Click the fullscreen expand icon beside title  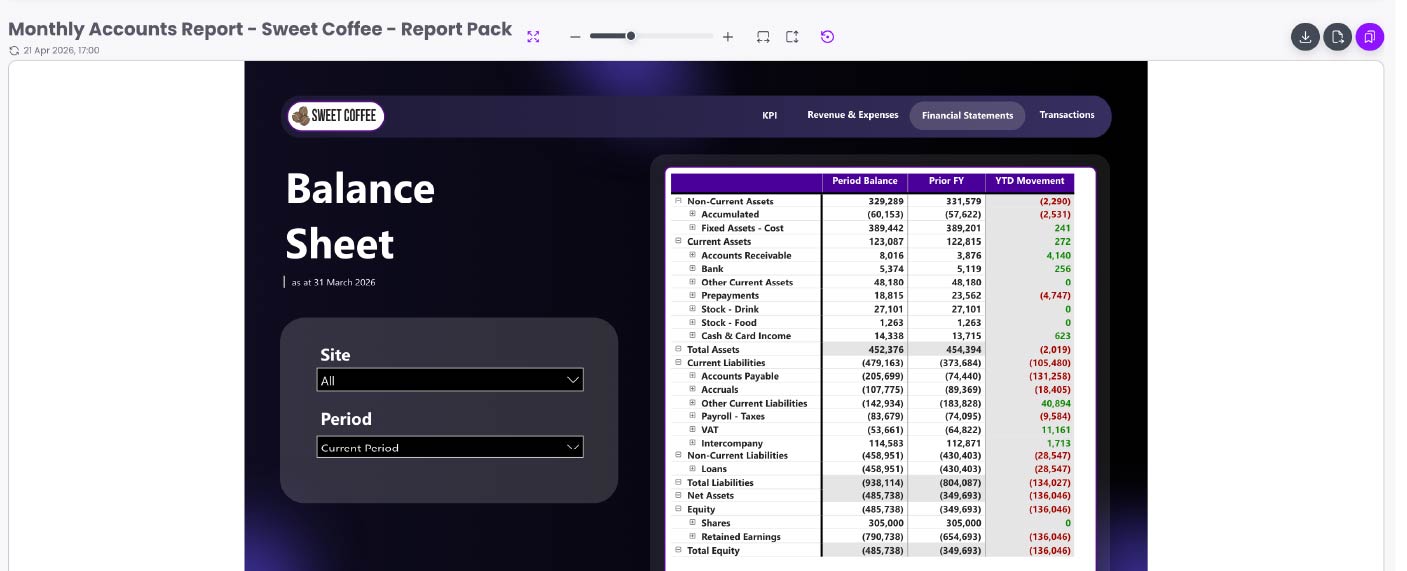[x=533, y=36]
